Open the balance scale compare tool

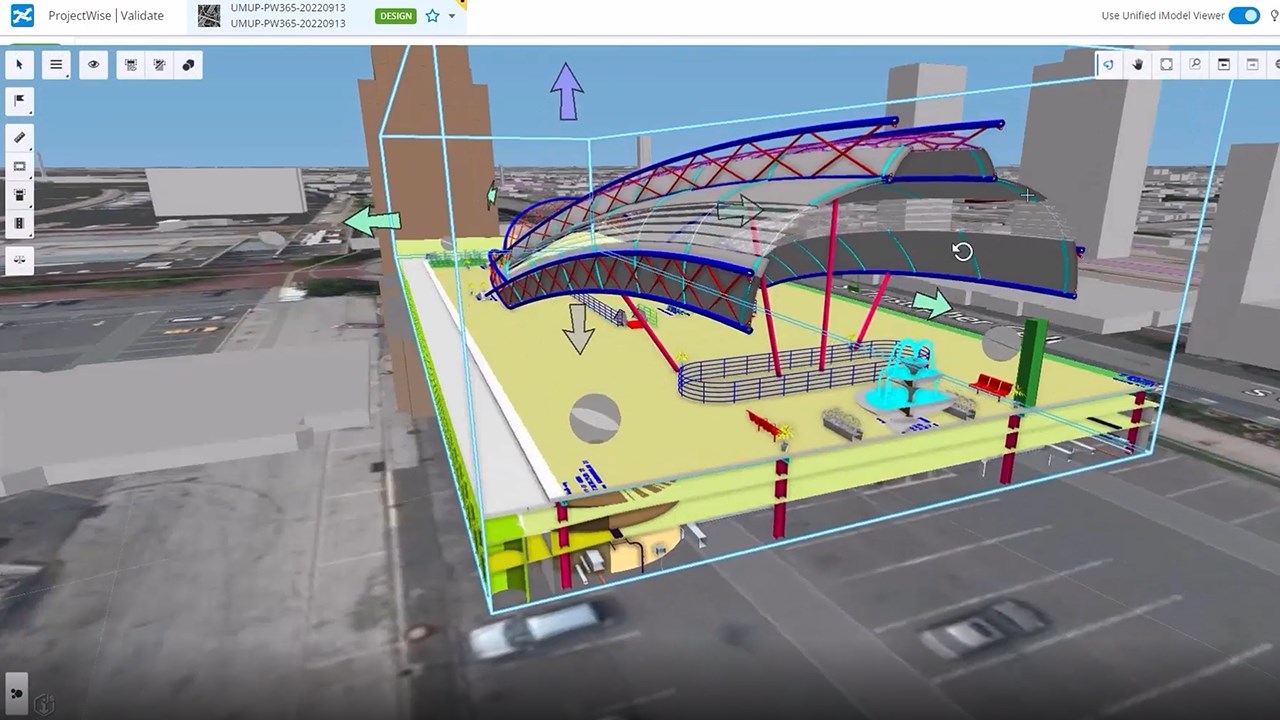(x=20, y=259)
